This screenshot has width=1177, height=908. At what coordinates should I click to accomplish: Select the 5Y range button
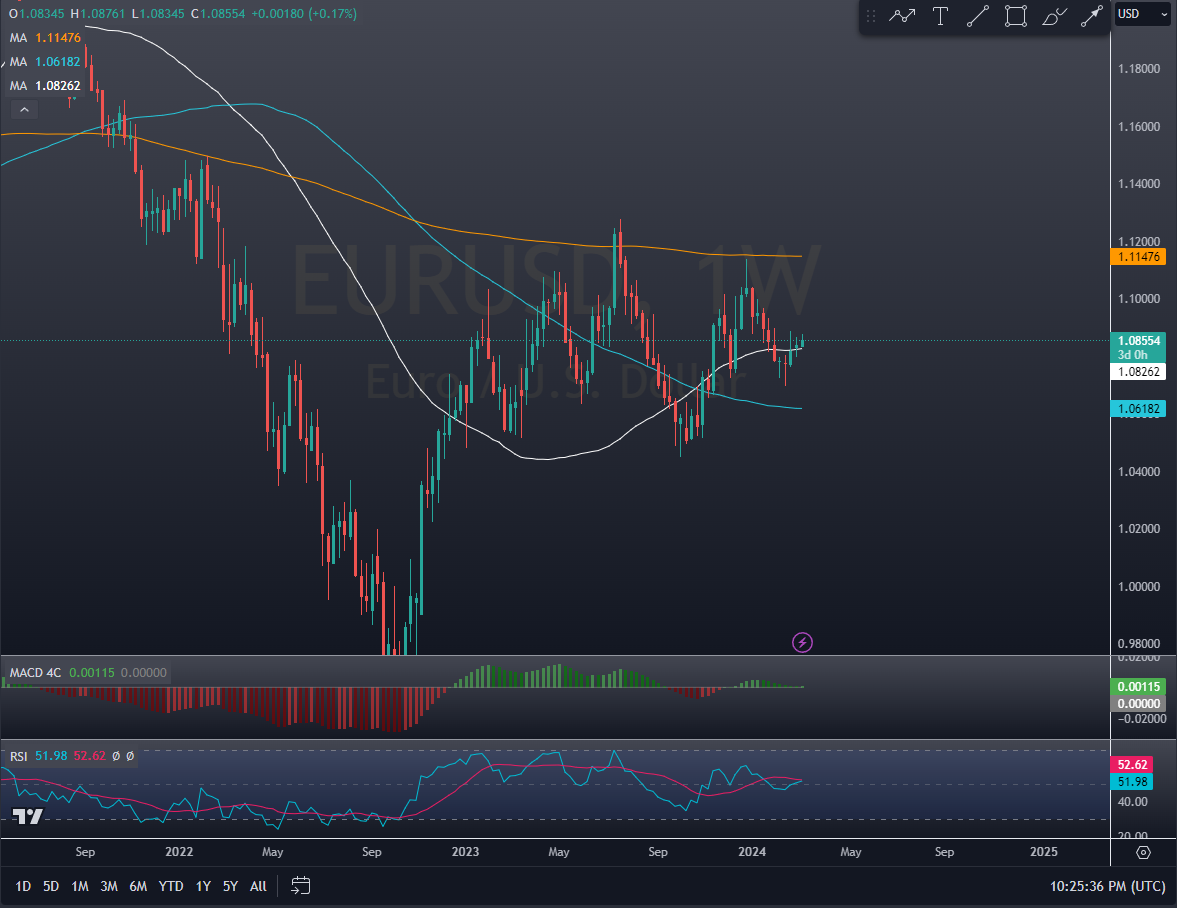230,886
